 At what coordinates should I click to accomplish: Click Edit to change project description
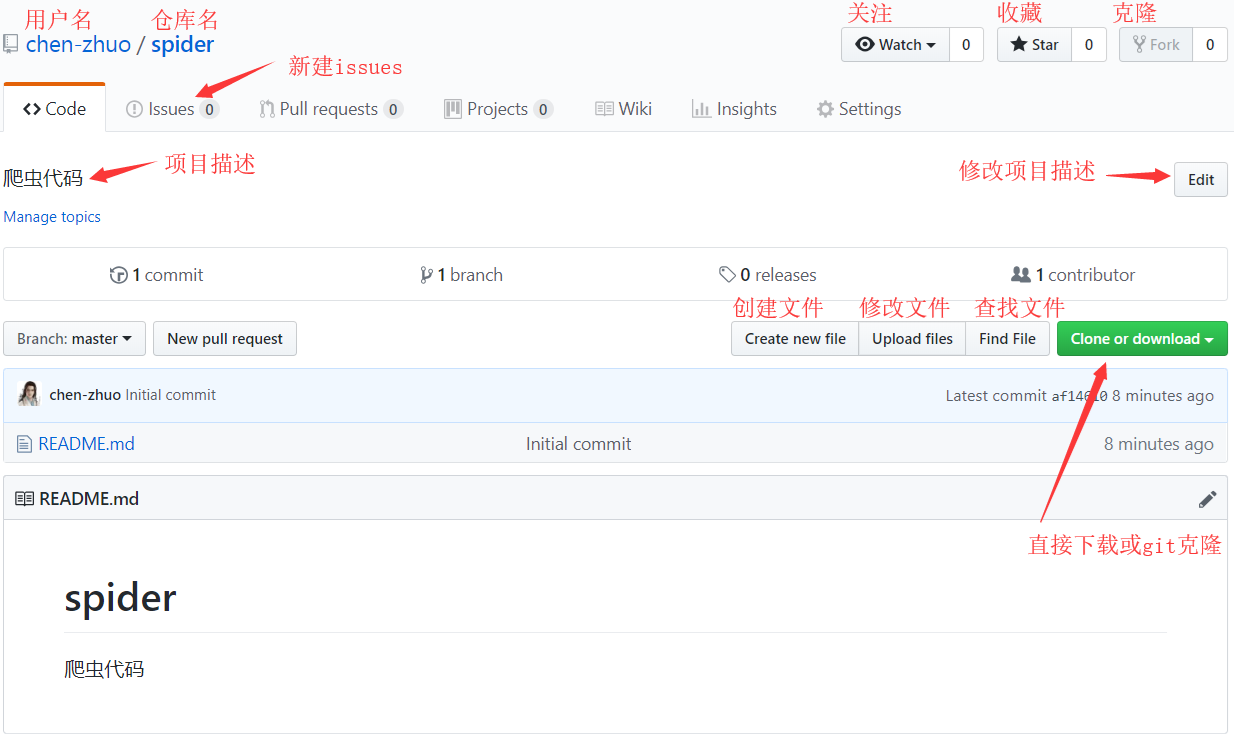coord(1200,180)
